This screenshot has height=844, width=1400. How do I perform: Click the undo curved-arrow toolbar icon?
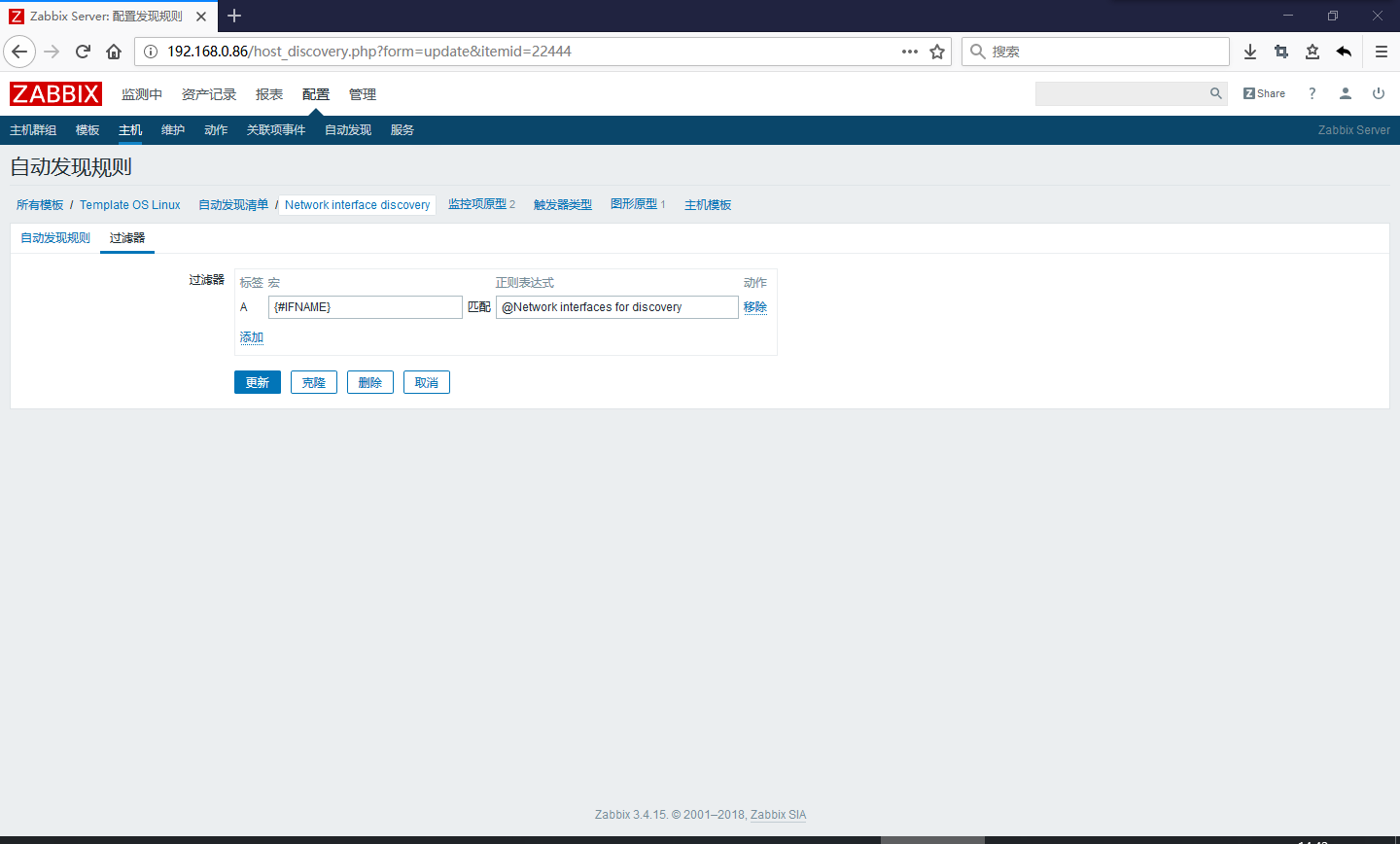coord(1344,52)
